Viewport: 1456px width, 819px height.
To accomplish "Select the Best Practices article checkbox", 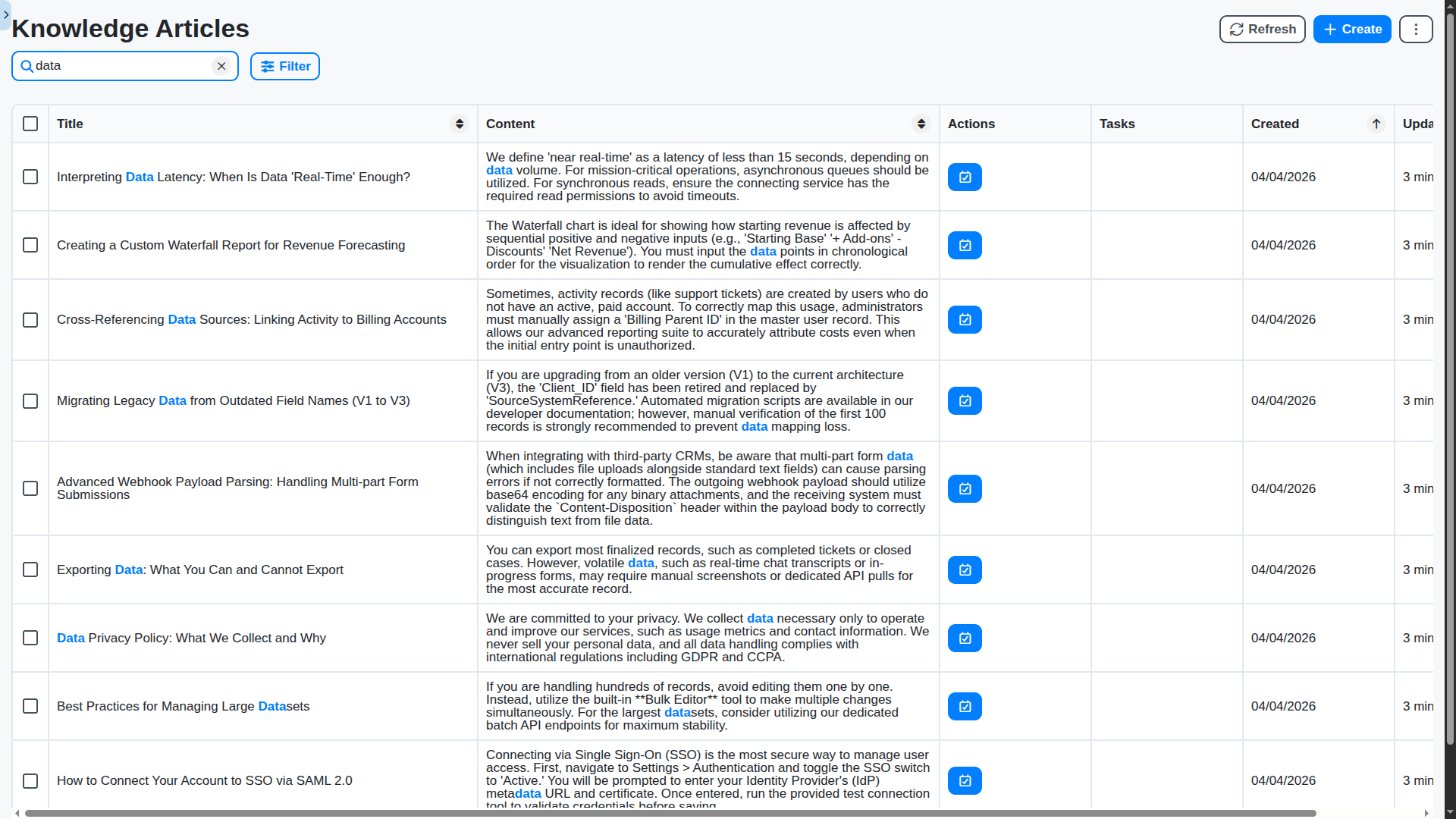I will pyautogui.click(x=30, y=706).
